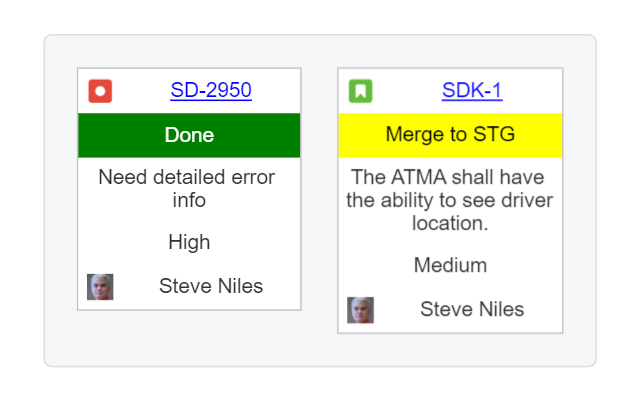Click blank header space right of SDK-1 link
This screenshot has height=406, width=630.
(535, 91)
